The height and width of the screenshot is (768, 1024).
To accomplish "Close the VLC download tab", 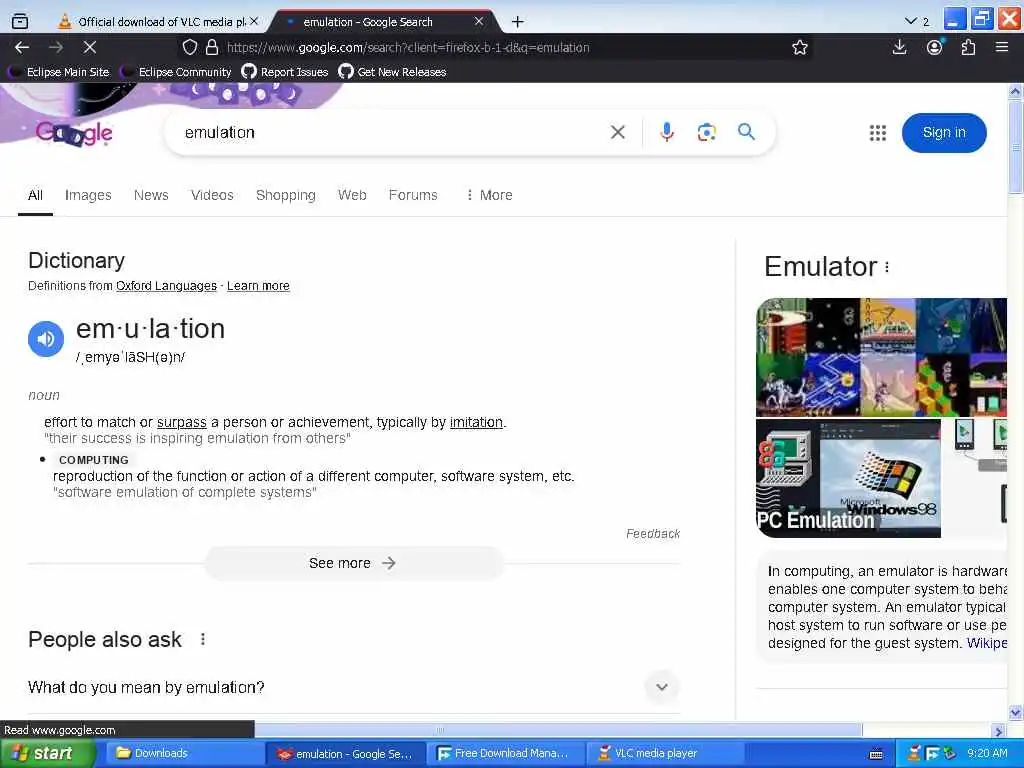I will (254, 22).
